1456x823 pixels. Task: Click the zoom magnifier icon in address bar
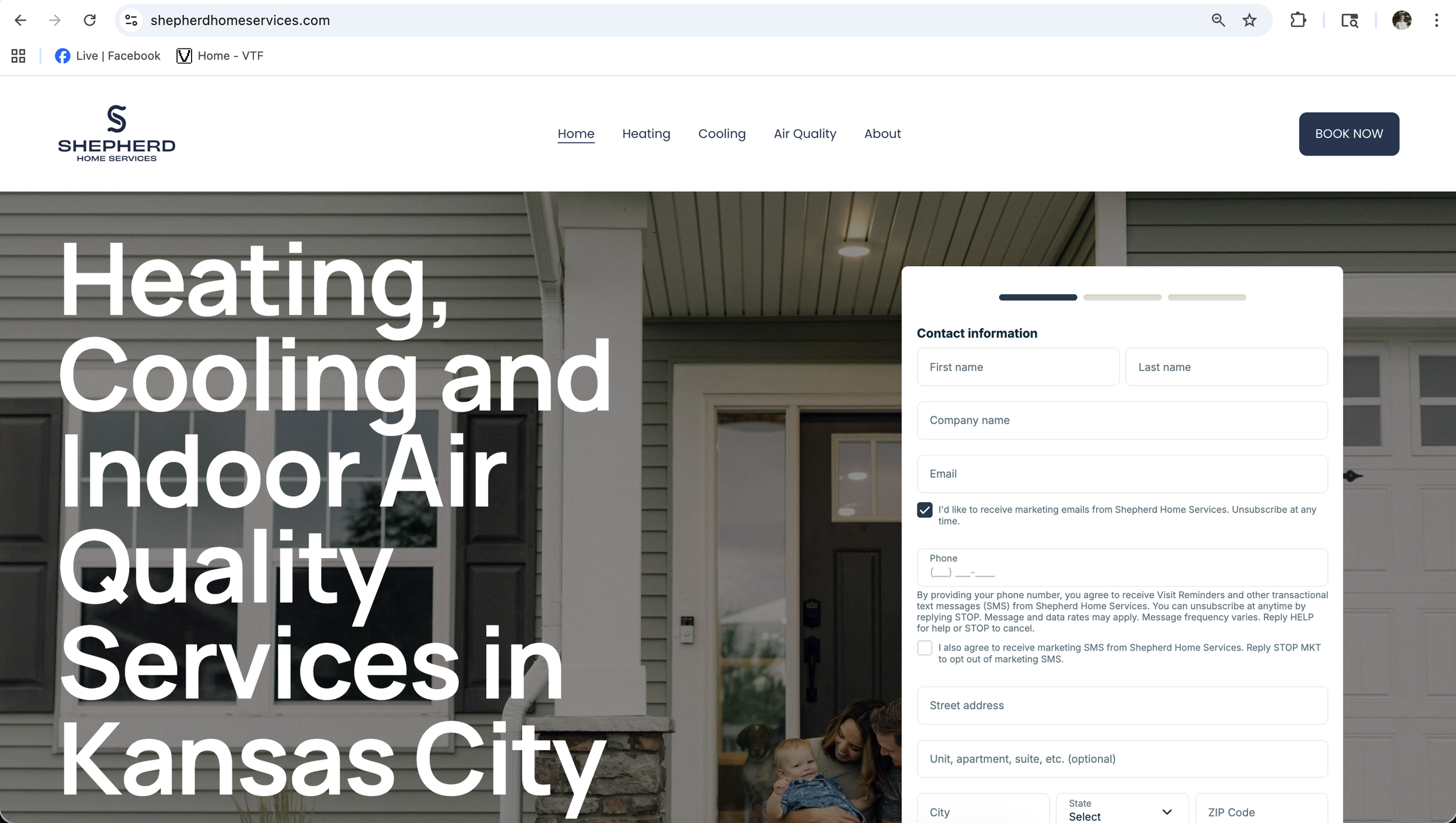coord(1218,20)
